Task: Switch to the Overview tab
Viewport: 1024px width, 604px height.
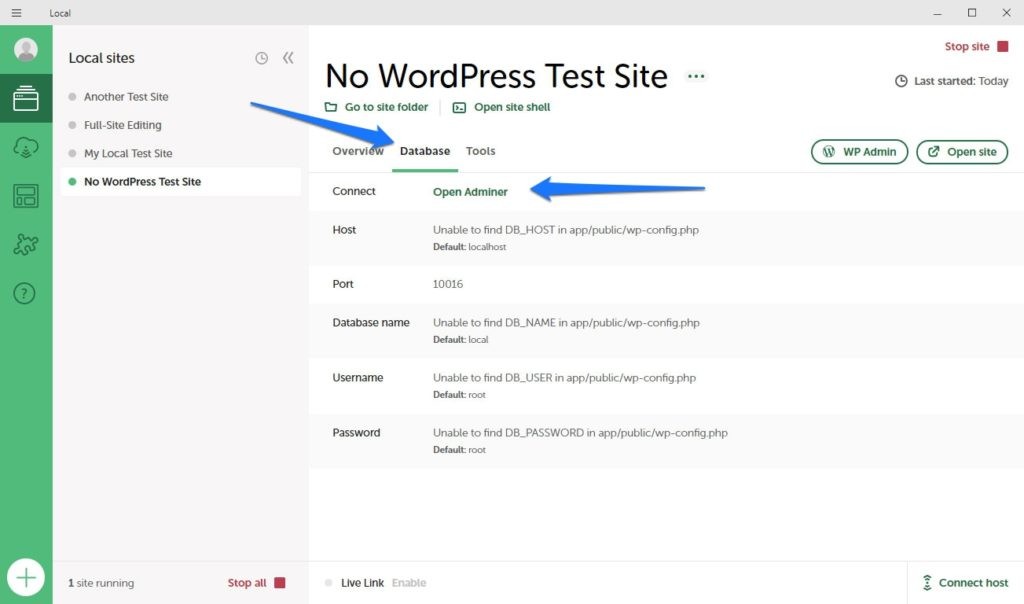Action: tap(358, 151)
